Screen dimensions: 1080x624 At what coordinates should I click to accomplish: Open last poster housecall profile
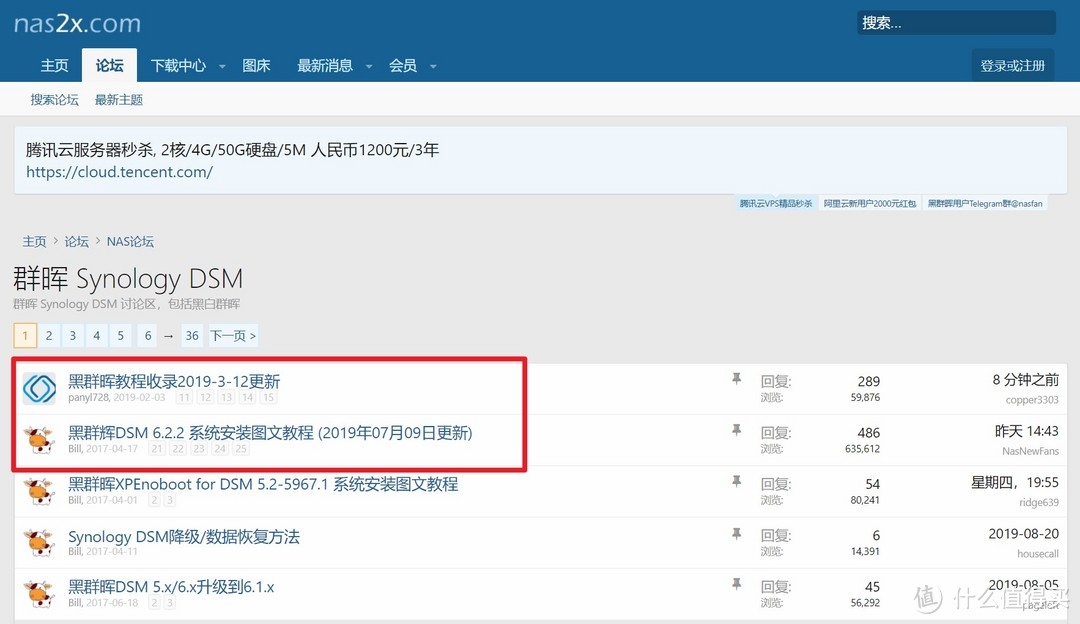(1038, 554)
